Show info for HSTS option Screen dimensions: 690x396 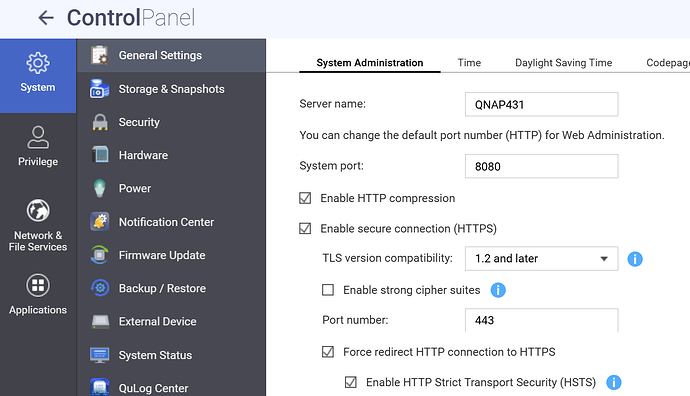coord(613,382)
